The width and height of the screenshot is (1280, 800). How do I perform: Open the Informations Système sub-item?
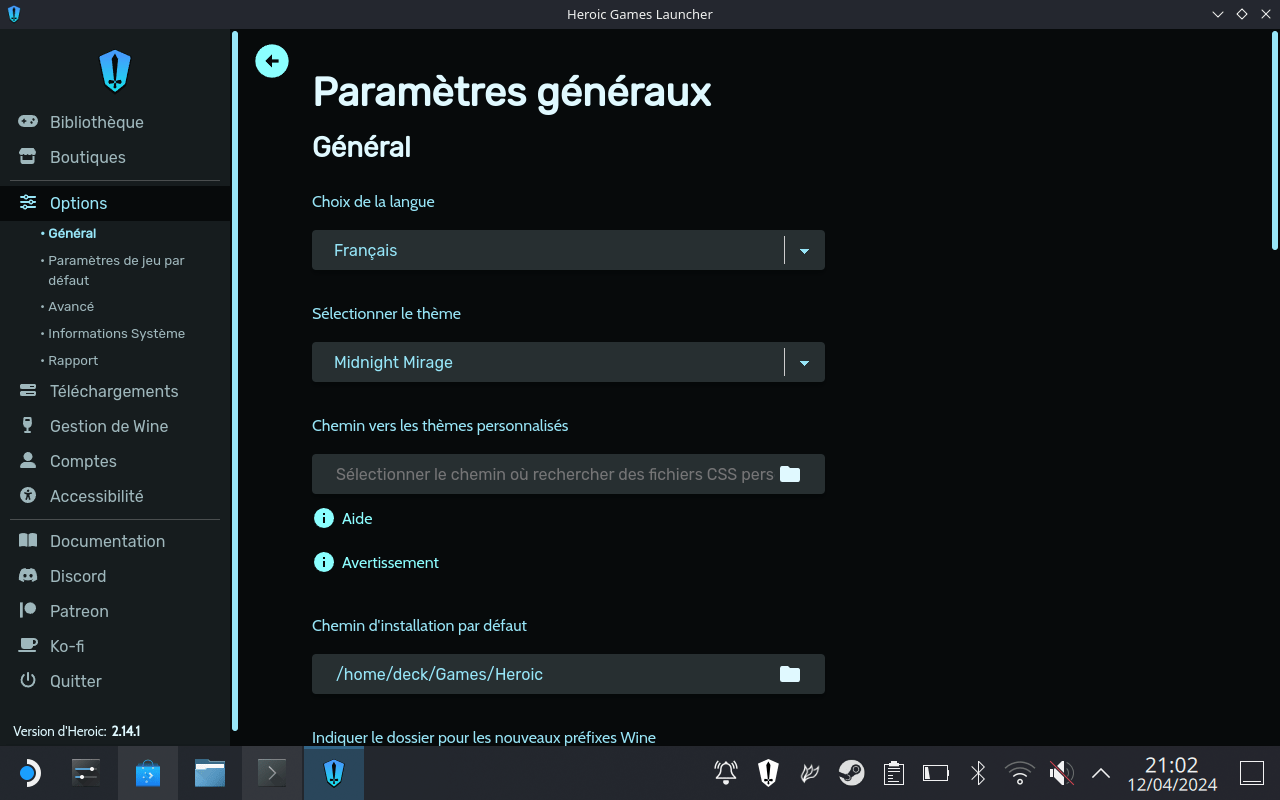116,334
